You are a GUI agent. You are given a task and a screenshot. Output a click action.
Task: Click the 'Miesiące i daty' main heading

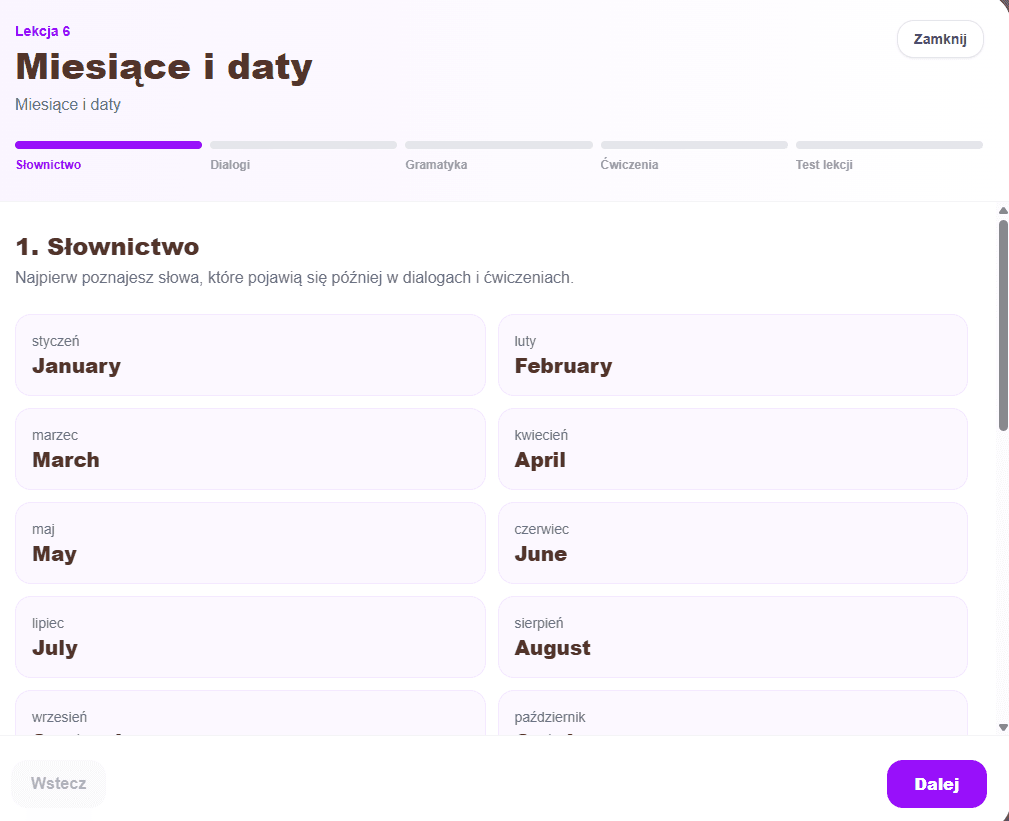(163, 67)
